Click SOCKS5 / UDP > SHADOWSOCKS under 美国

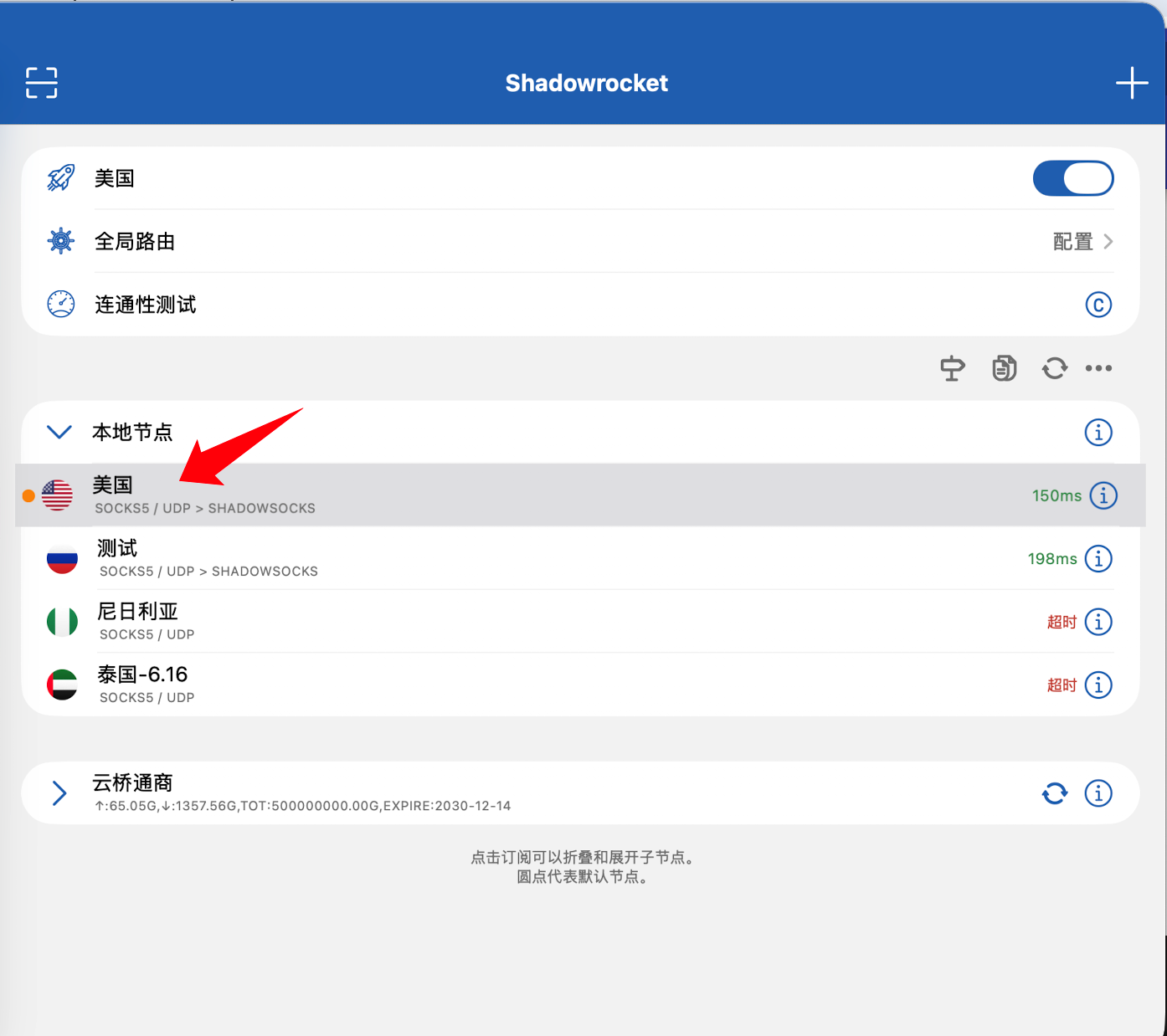point(205,508)
